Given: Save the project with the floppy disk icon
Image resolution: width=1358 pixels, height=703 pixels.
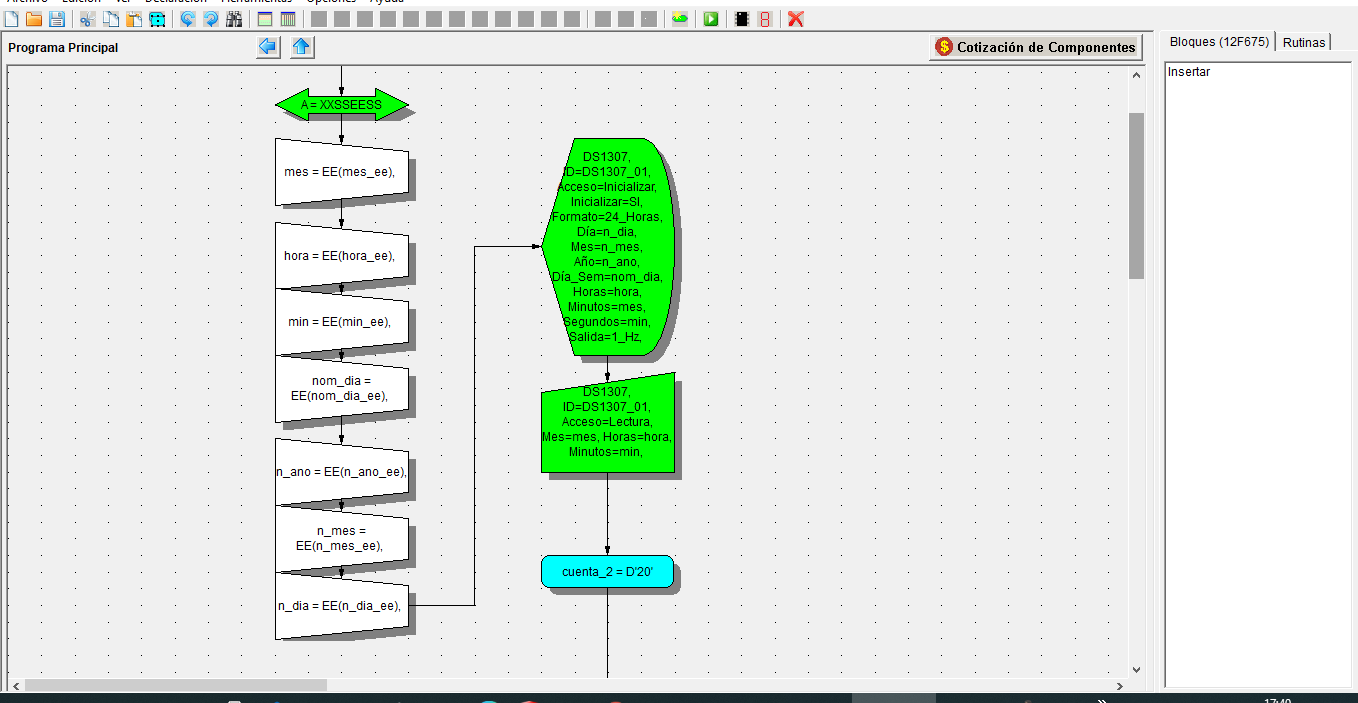Looking at the screenshot, I should pos(57,19).
